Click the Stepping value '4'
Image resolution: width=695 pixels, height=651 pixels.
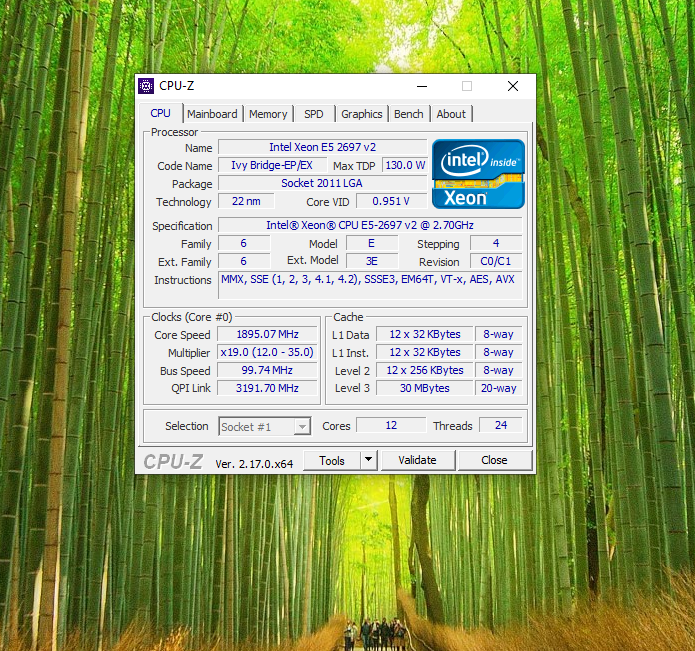pos(496,243)
